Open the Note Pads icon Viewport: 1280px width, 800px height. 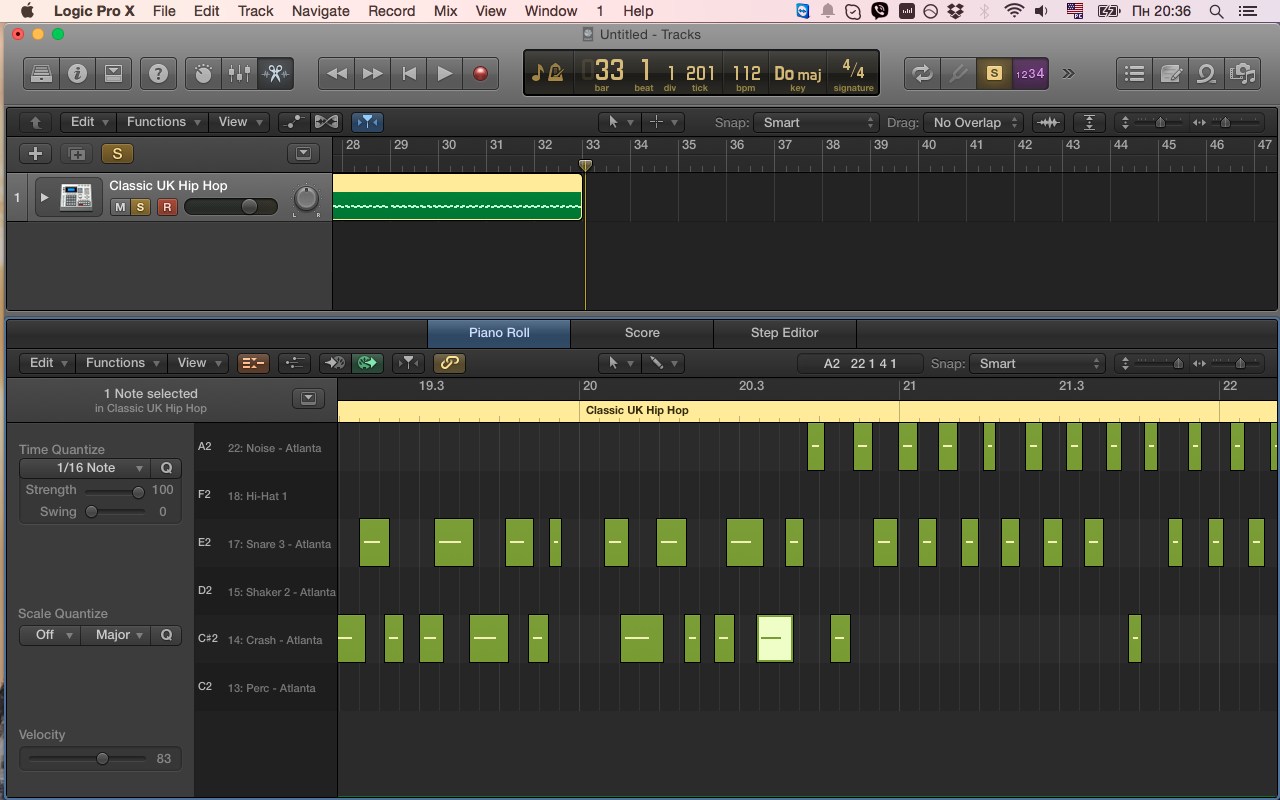point(1172,73)
